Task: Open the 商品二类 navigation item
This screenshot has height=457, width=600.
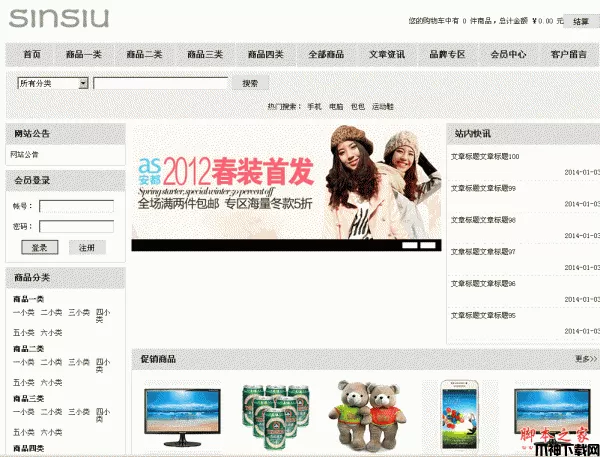Action: [144, 54]
